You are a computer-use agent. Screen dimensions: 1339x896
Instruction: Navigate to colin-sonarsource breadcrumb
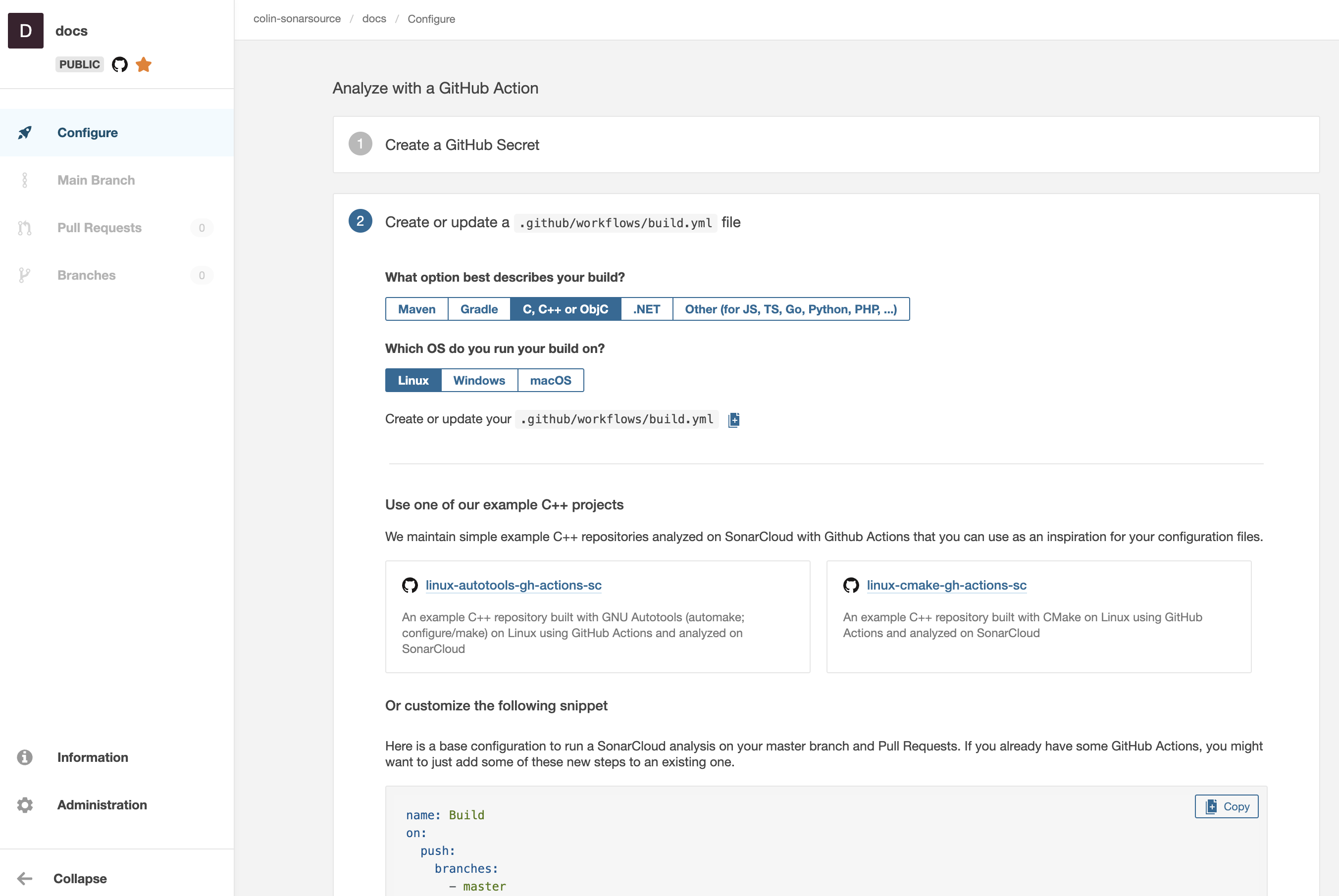point(297,19)
